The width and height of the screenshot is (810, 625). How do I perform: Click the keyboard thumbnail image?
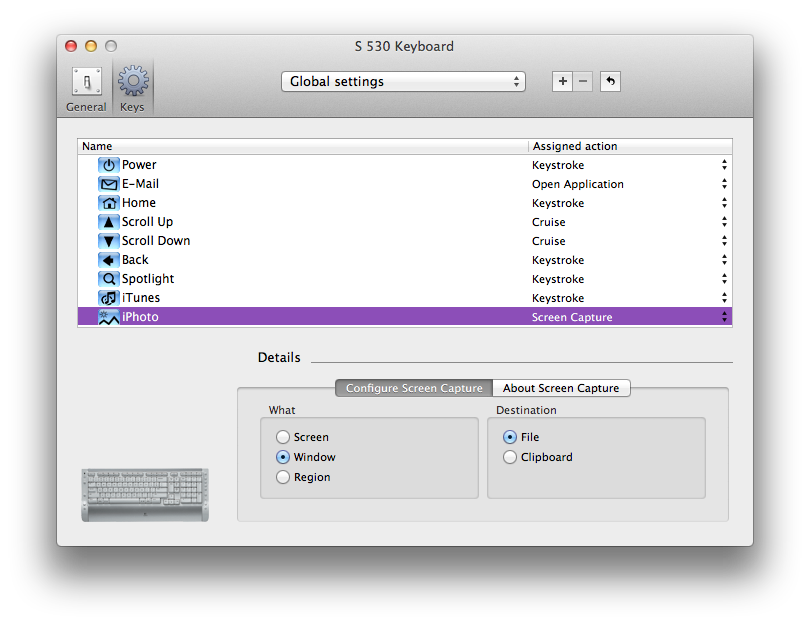(145, 495)
